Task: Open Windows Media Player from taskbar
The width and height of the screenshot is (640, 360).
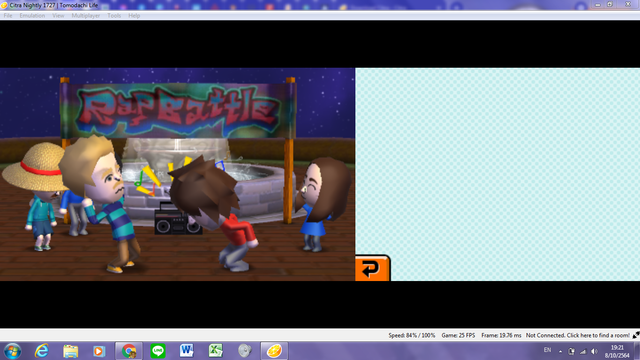Action: pos(99,351)
